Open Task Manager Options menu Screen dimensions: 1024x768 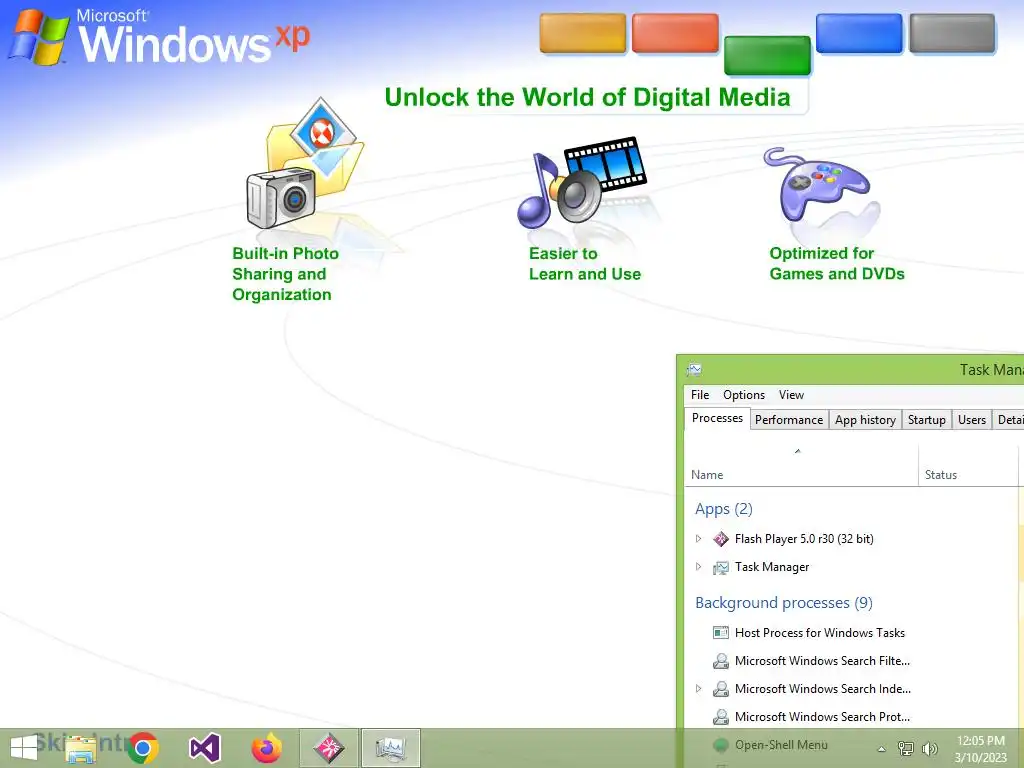coord(744,395)
